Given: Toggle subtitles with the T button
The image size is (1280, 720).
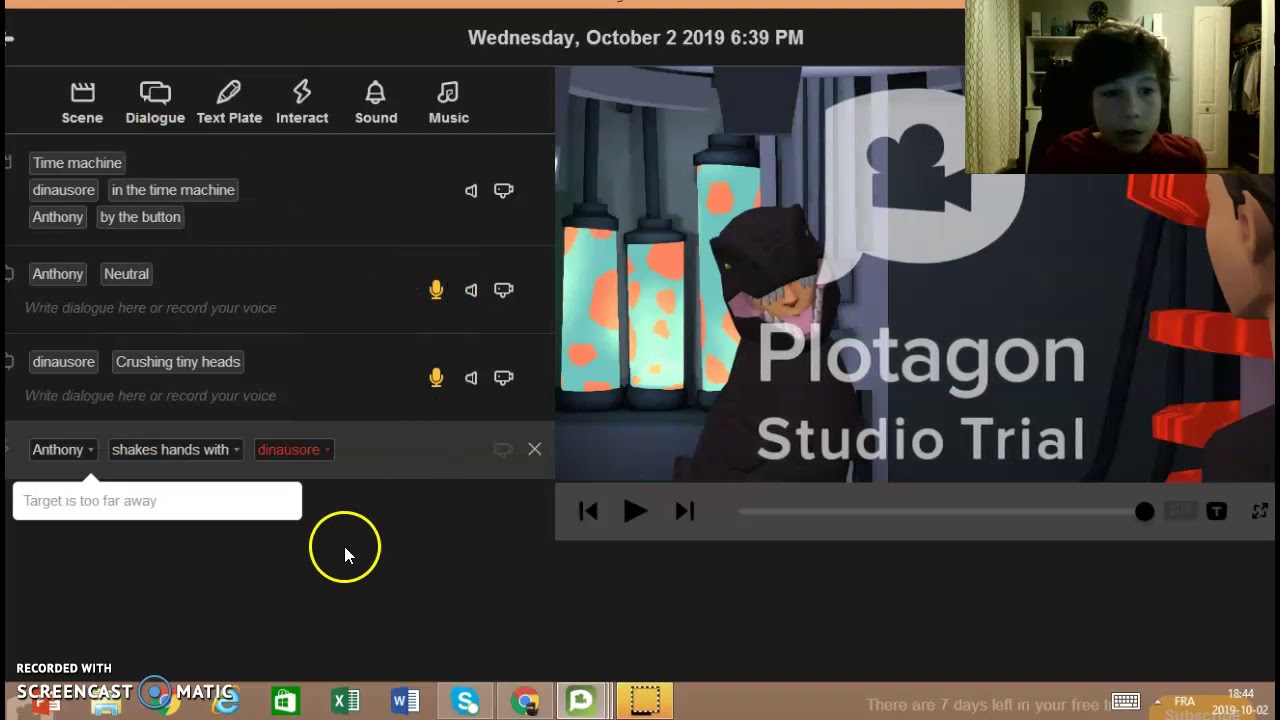Looking at the screenshot, I should pyautogui.click(x=1217, y=512).
